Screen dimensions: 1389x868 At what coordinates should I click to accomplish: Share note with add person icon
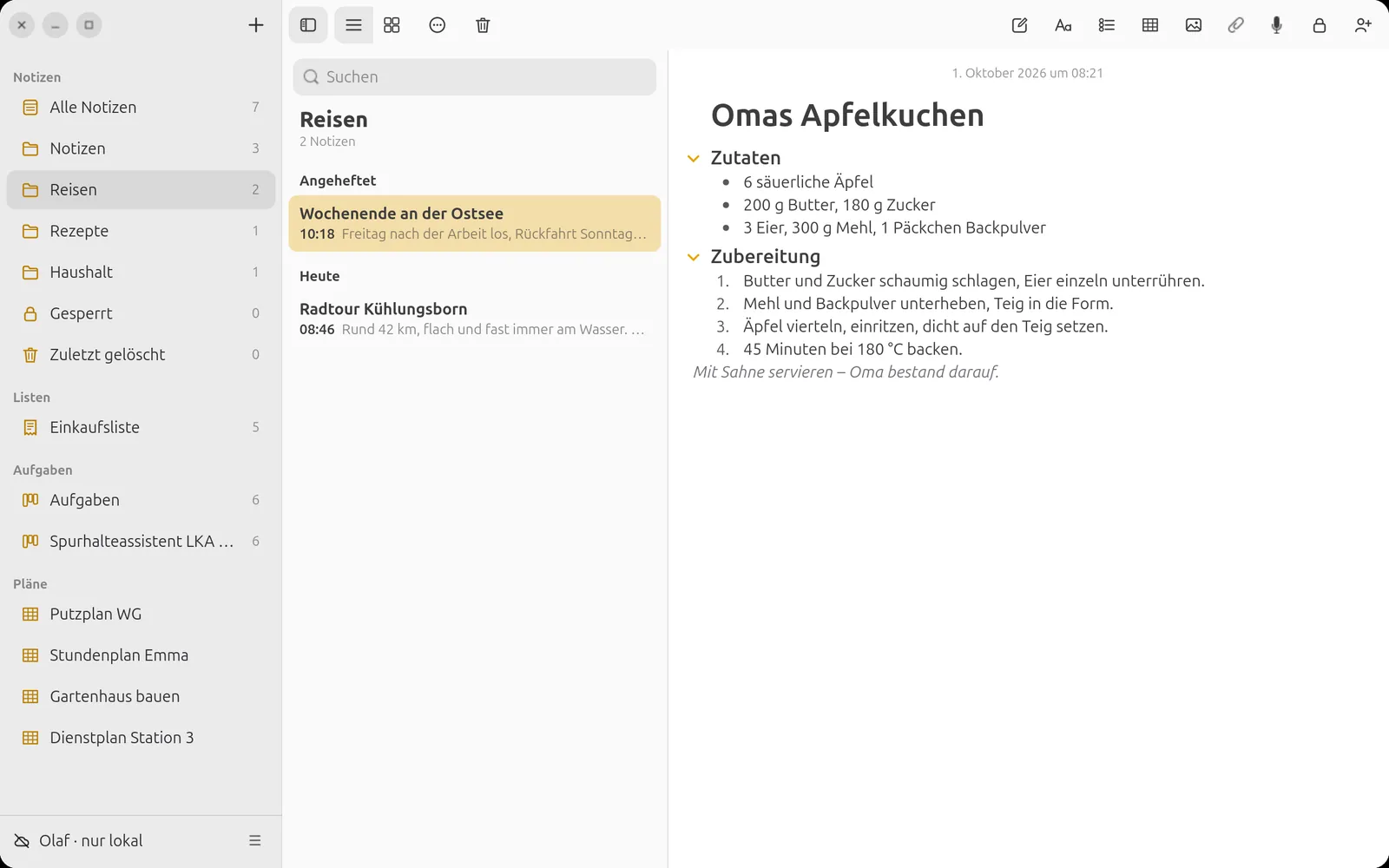1363,25
